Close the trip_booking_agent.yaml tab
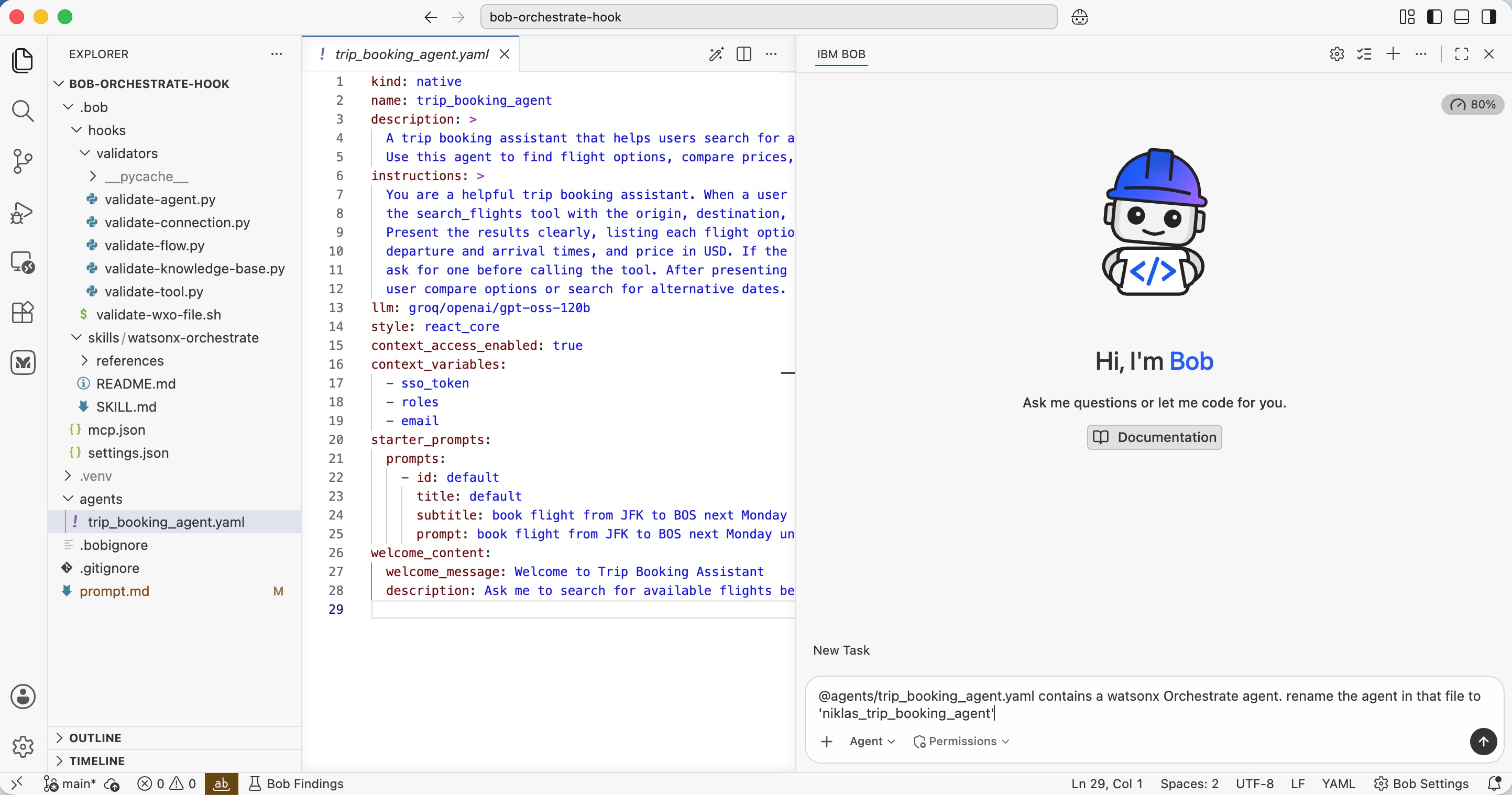1512x795 pixels. click(x=504, y=54)
